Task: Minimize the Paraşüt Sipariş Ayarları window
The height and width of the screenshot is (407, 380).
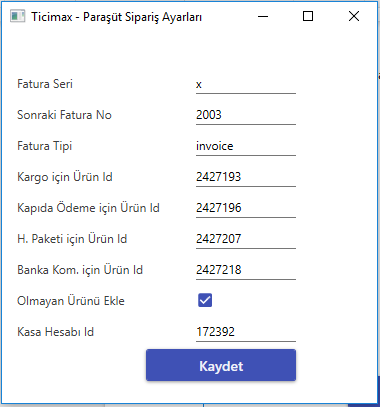Action: click(263, 16)
